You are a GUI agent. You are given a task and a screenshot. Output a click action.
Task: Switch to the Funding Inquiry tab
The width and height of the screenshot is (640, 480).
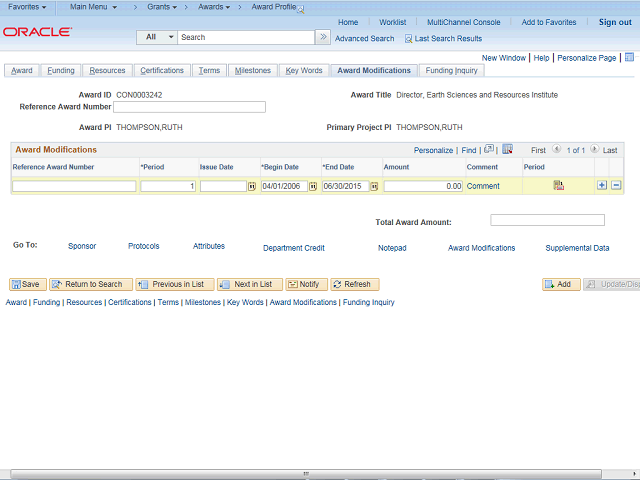[451, 71]
